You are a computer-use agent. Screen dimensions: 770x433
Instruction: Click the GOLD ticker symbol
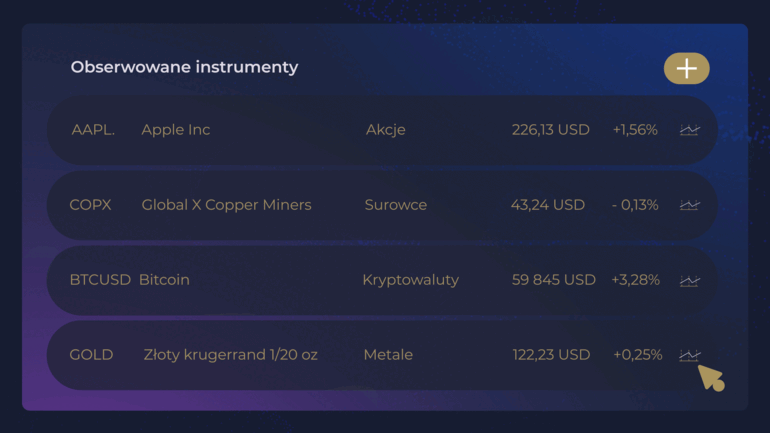coord(91,355)
